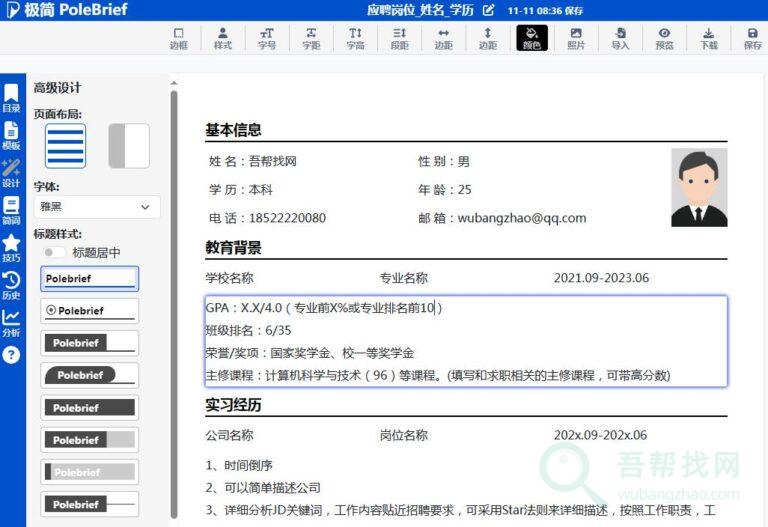The height and width of the screenshot is (527, 768).
Task: Click the 照片 photo icon
Action: 576,38
